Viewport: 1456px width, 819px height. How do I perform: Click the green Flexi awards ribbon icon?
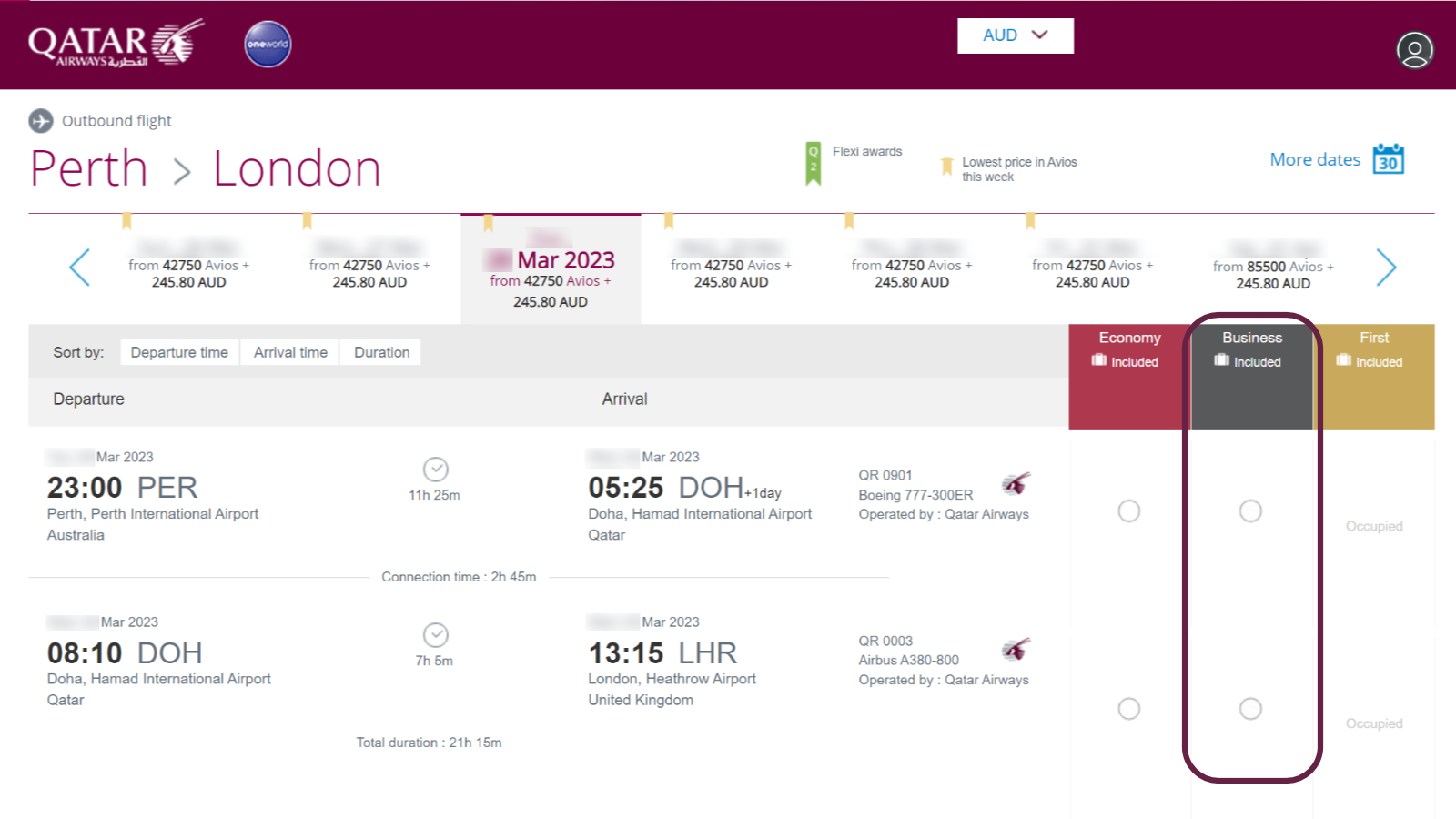[813, 163]
